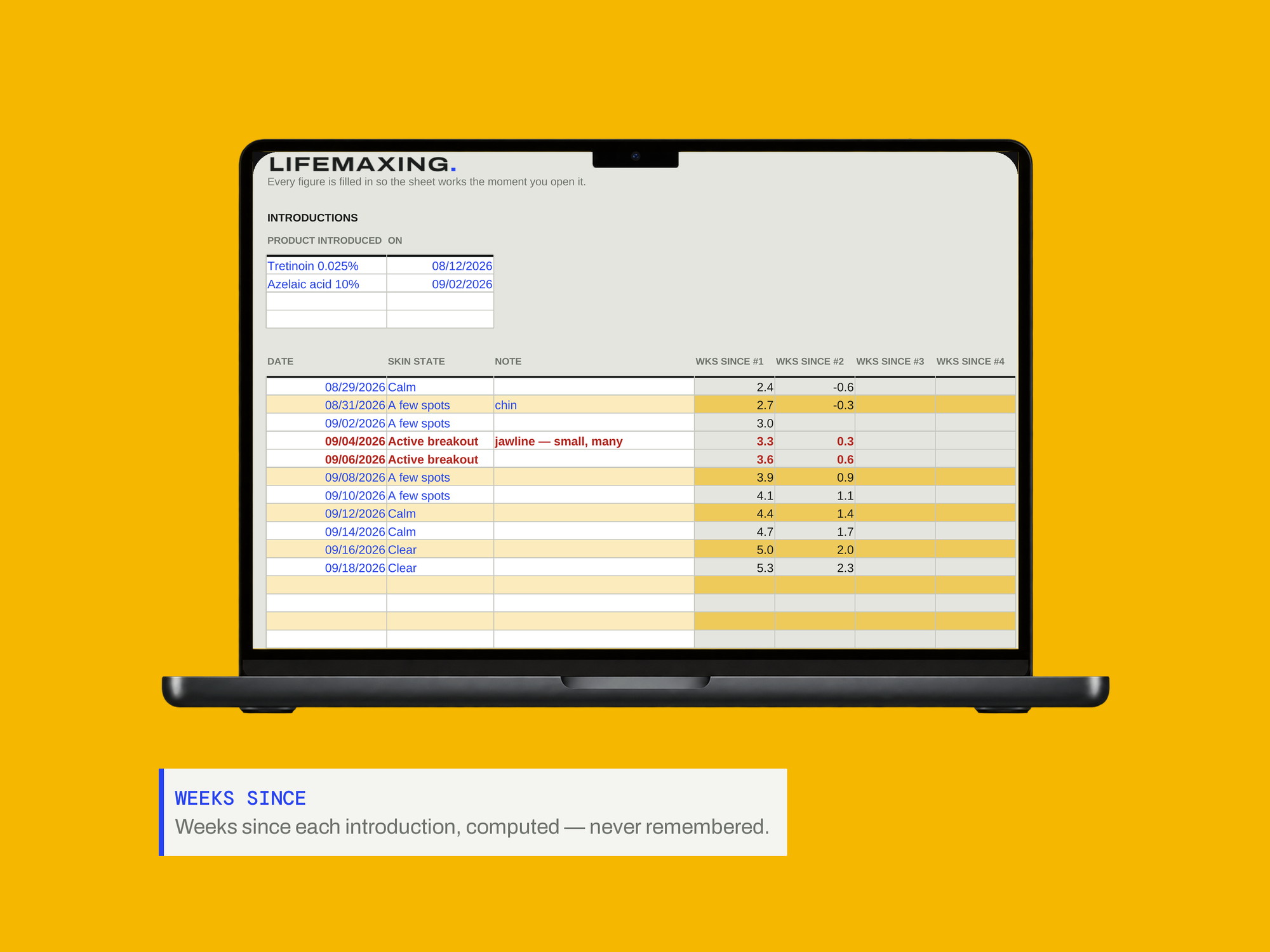Click the empty product cell below Azelaic acid
The image size is (1270, 952).
[x=326, y=301]
